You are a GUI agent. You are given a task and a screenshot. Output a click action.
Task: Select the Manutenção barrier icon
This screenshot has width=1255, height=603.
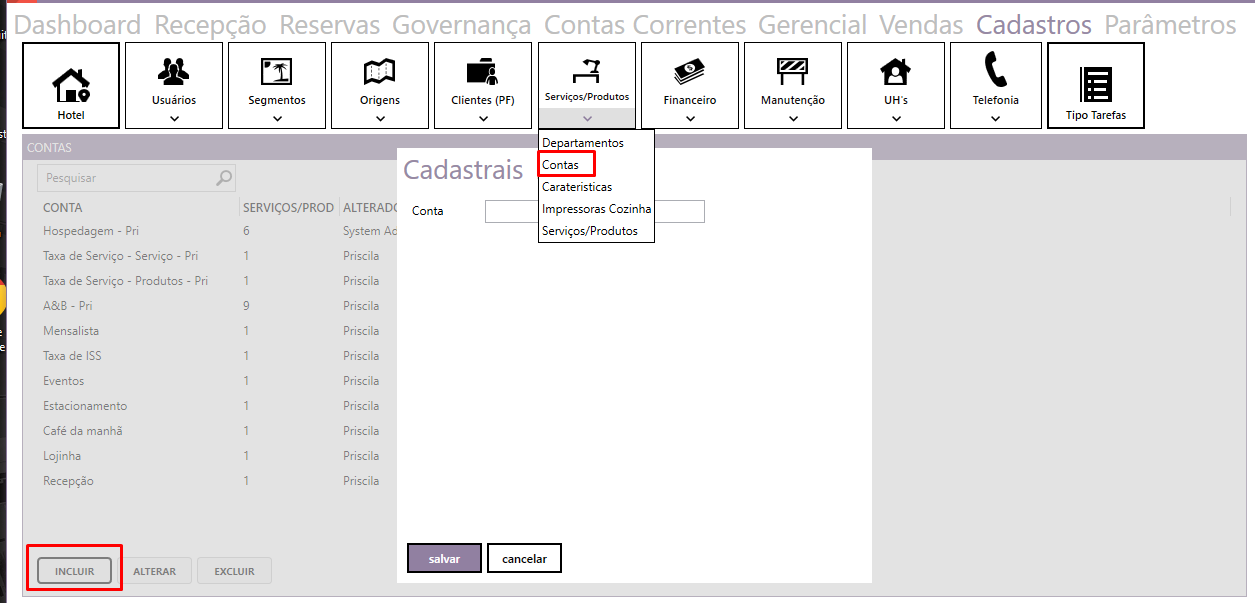(793, 71)
